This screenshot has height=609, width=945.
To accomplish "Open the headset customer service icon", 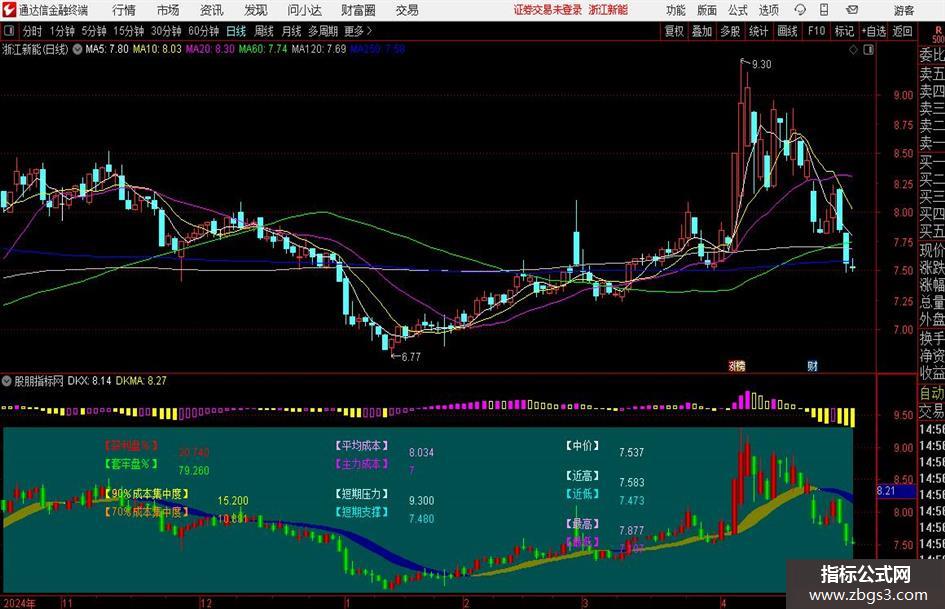I will 800,10.
